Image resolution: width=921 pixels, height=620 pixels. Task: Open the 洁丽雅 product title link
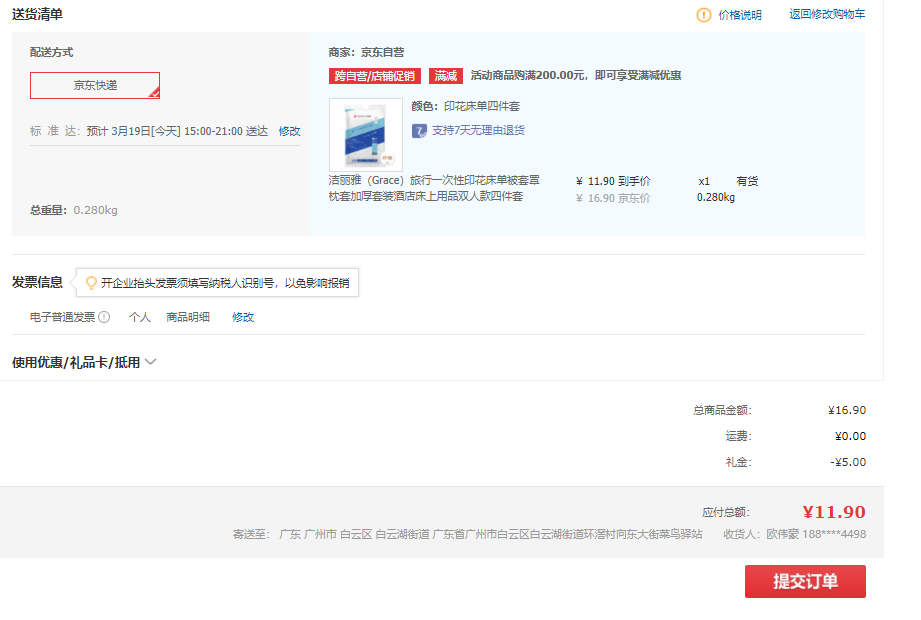(434, 188)
